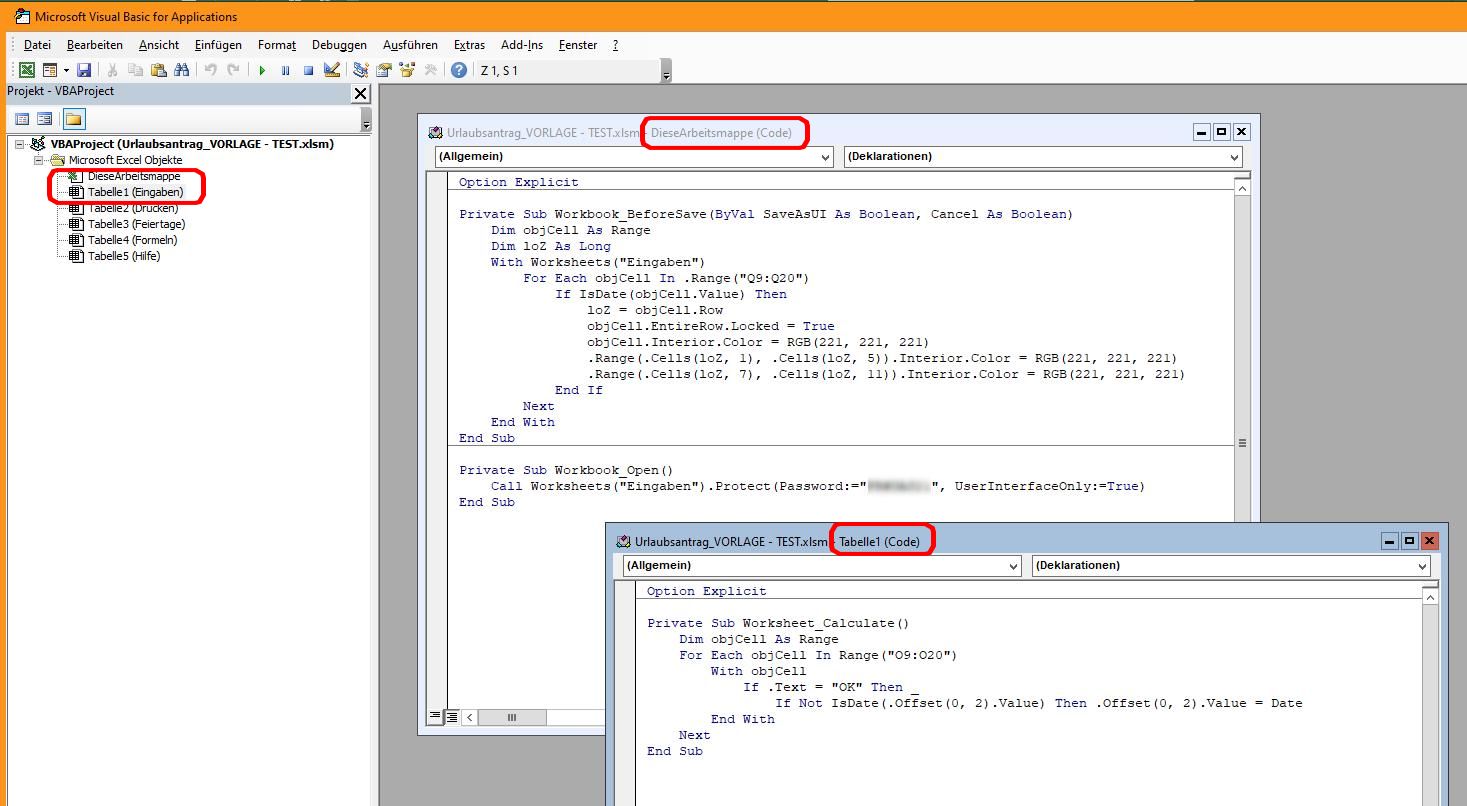Viewport: 1467px width, 806px height.
Task: Select DieseArbeitsmappe in the project tree
Action: 134,176
